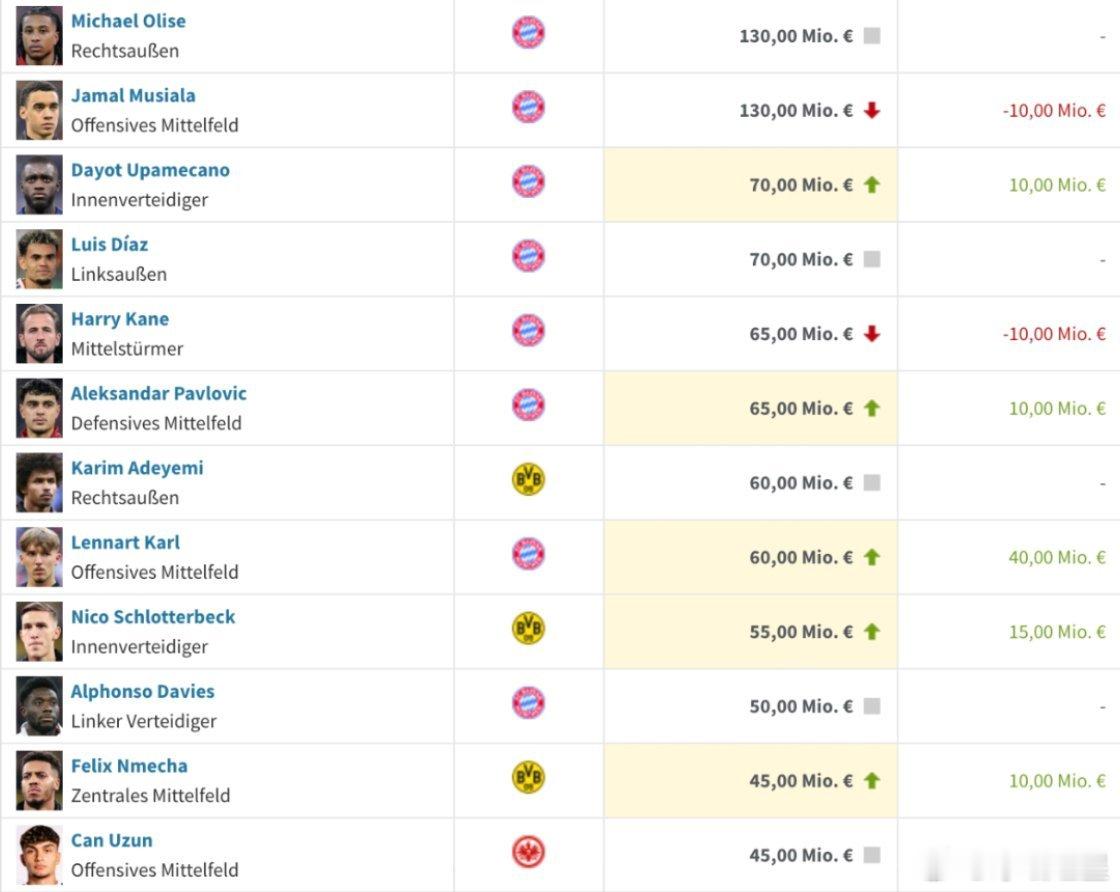This screenshot has width=1120, height=892.
Task: Open Jamal Musiala's profile
Action: point(133,96)
